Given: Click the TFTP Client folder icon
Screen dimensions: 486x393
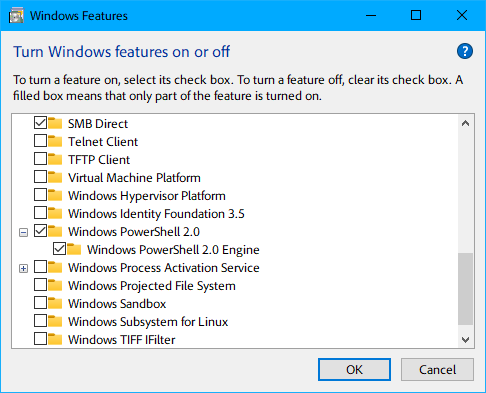Looking at the screenshot, I should click(x=55, y=159).
